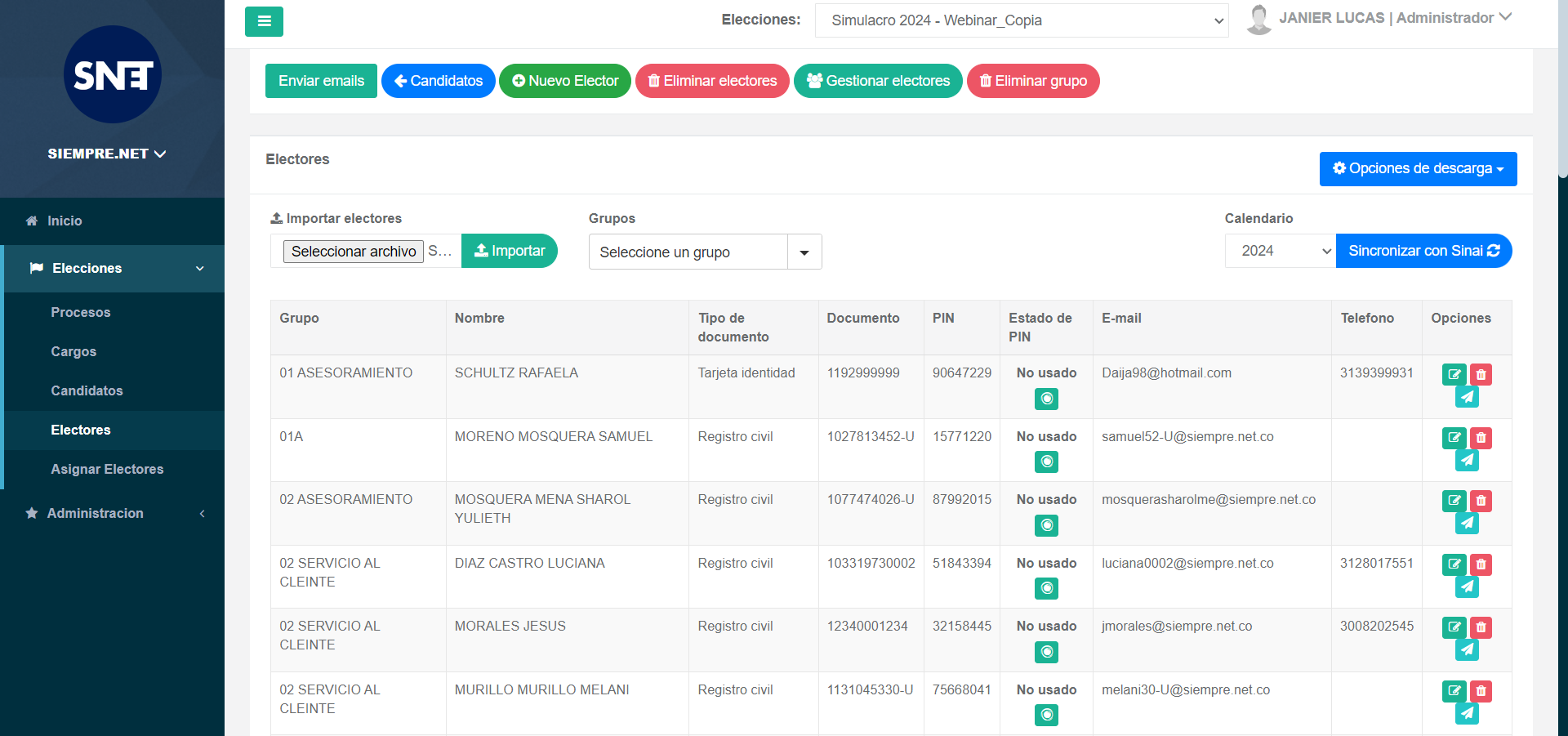Click the Nuevo Elector button
This screenshot has width=1568, height=736.
pyautogui.click(x=564, y=81)
